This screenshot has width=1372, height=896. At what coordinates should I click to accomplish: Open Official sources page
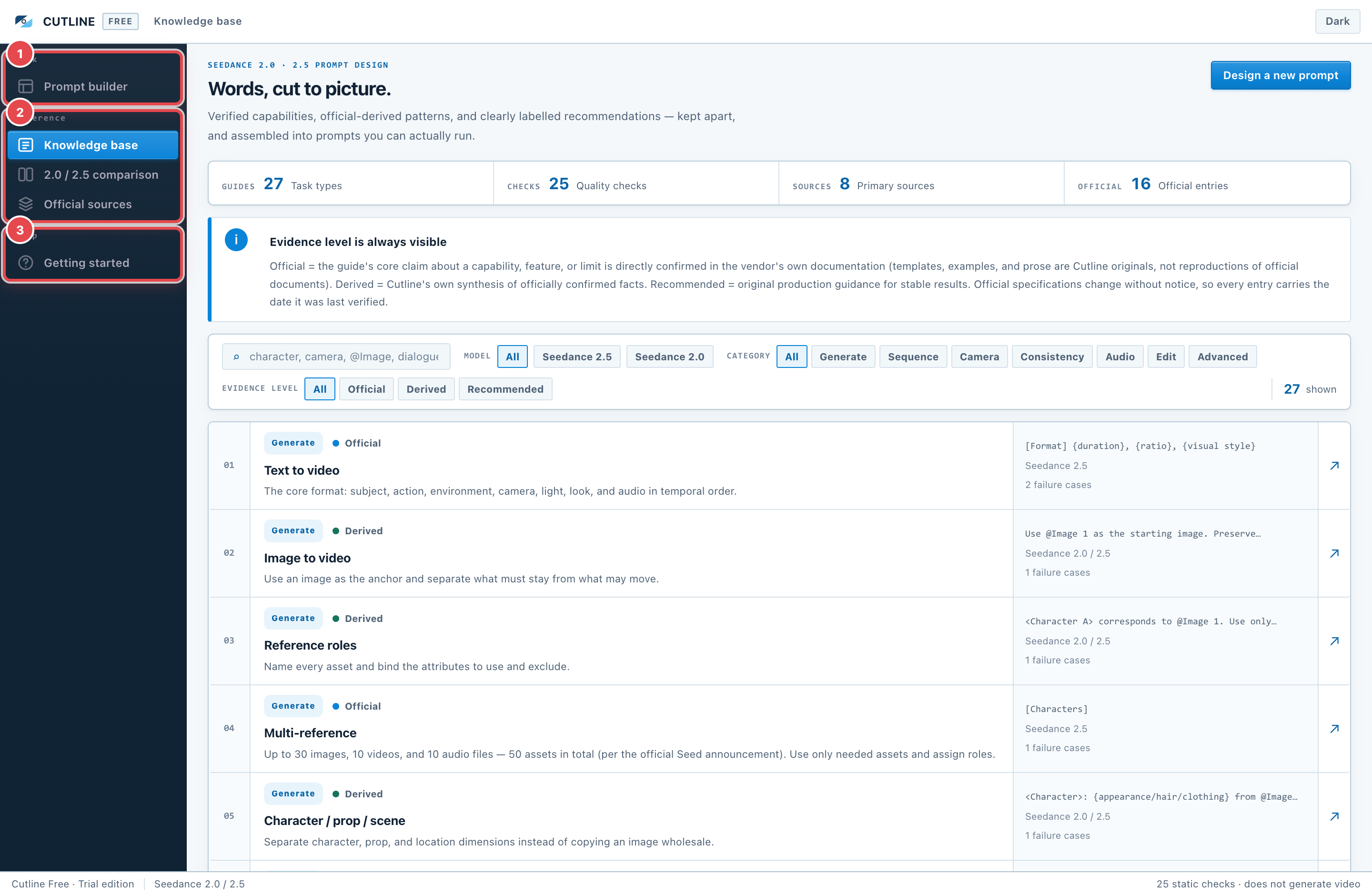93,204
